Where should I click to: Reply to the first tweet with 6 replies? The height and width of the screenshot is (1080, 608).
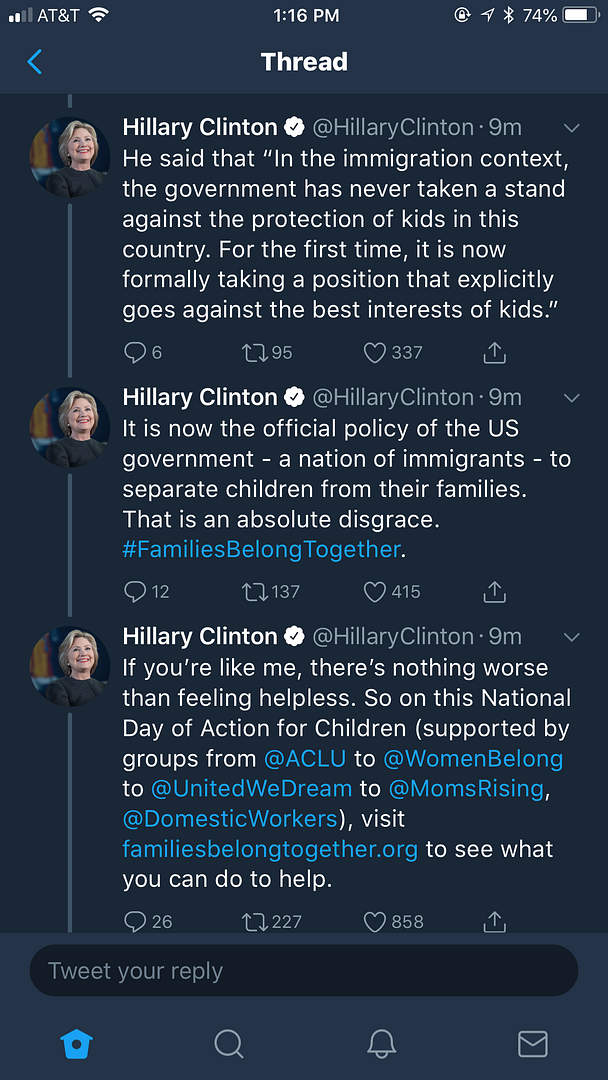pyautogui.click(x=135, y=352)
